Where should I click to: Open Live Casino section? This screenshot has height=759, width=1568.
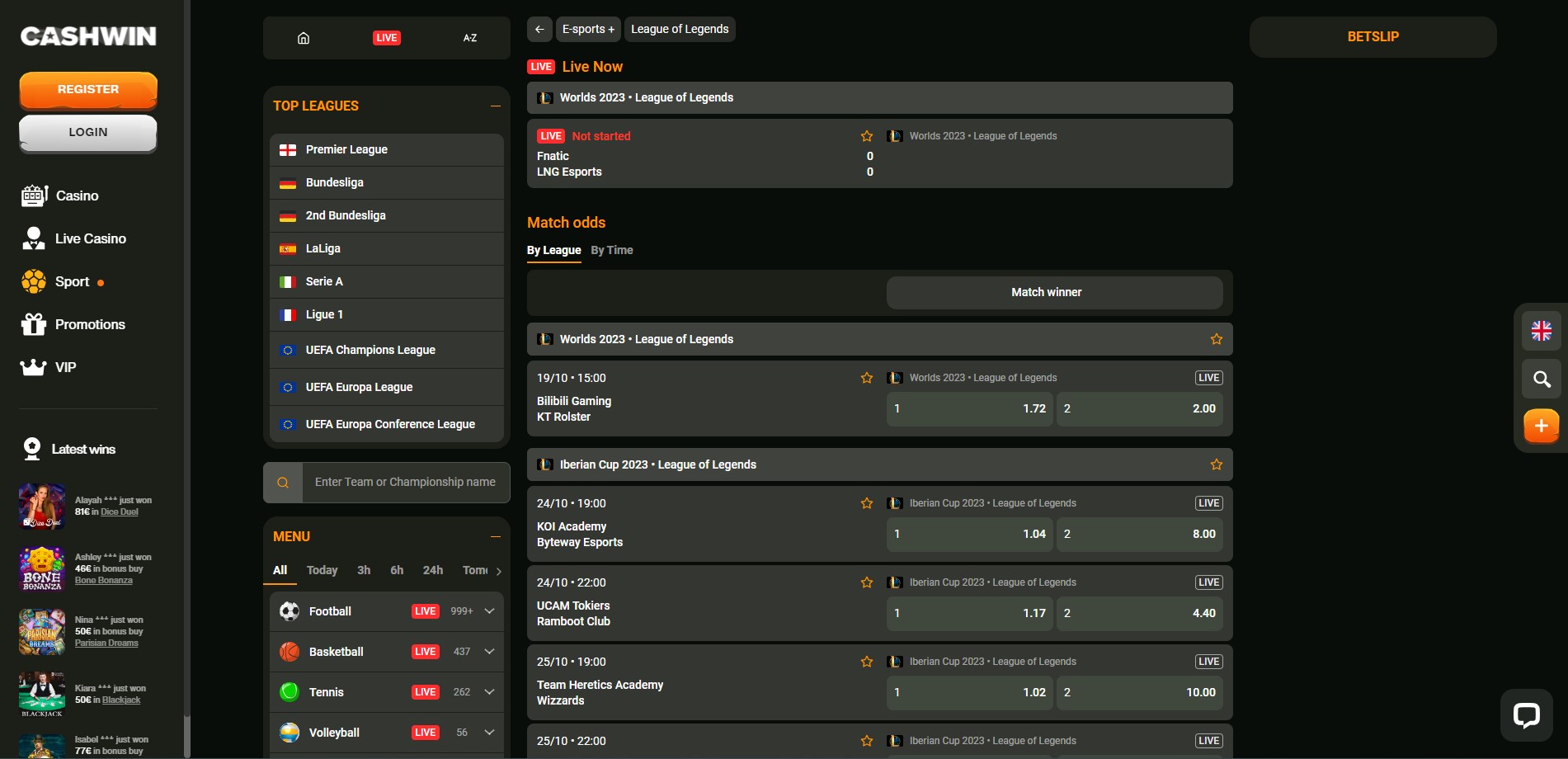click(73, 238)
